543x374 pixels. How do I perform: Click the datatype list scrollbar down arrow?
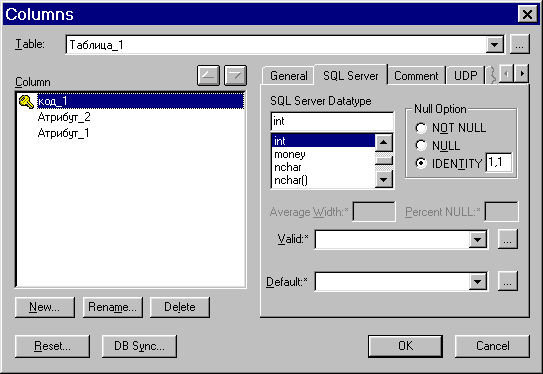point(384,179)
